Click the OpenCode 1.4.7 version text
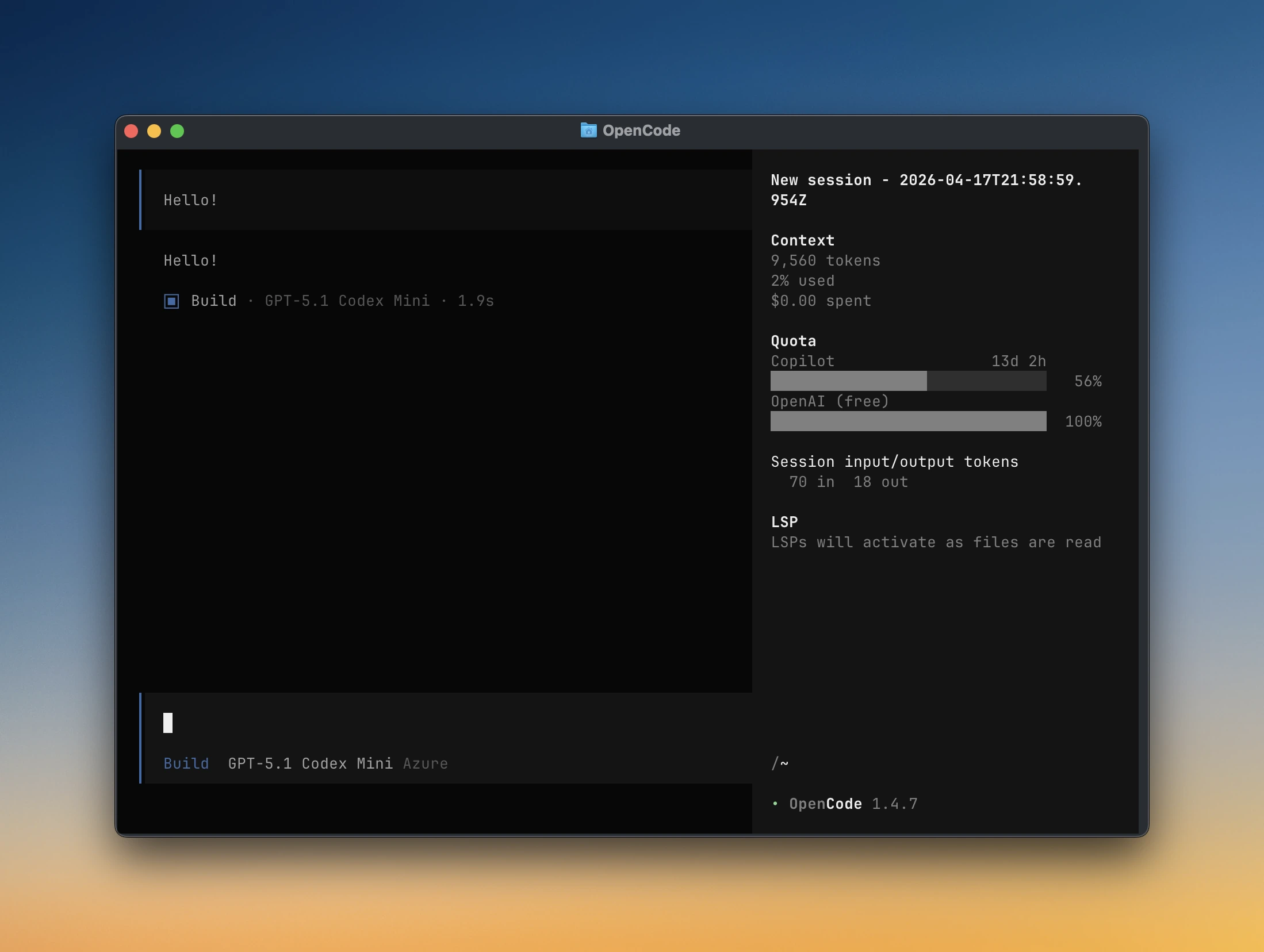This screenshot has height=952, width=1264. coord(853,804)
